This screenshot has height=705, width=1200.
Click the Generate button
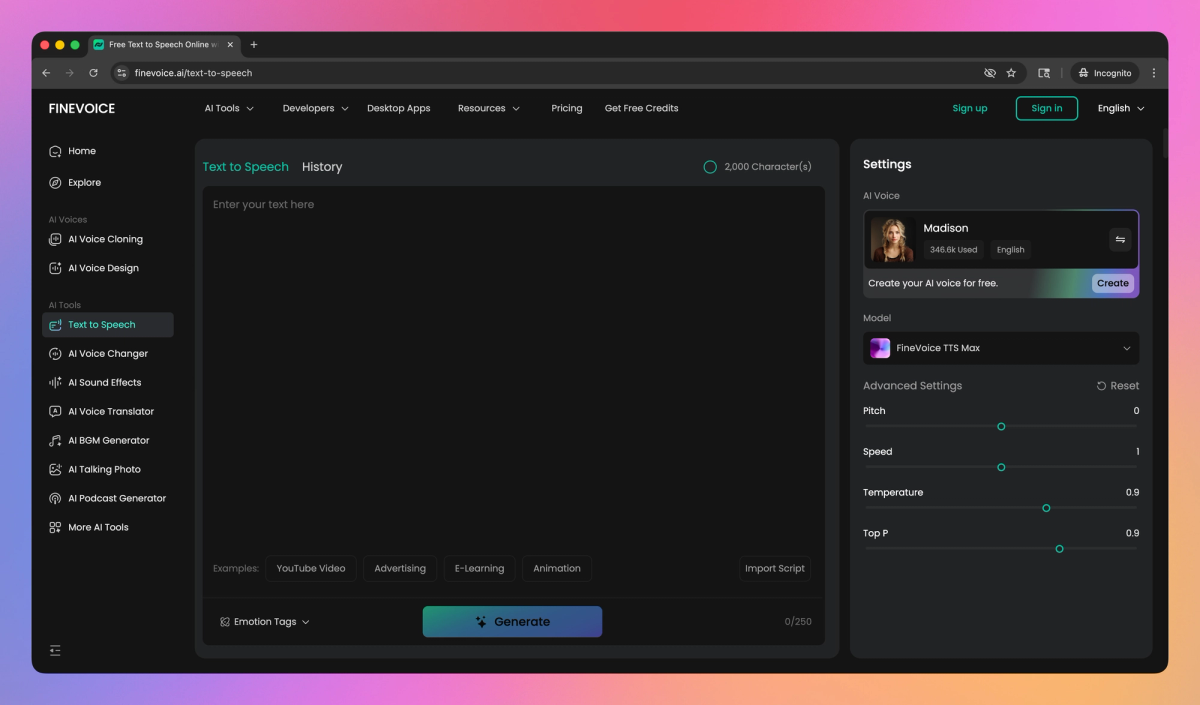click(512, 621)
